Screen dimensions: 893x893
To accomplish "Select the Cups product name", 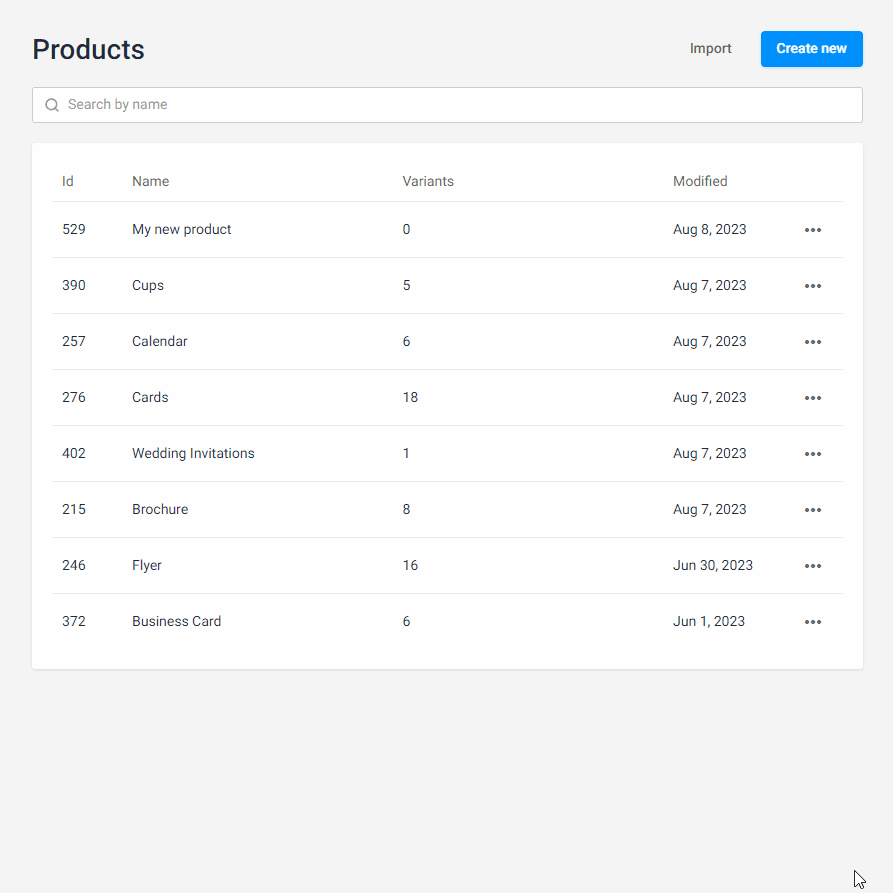I will (148, 286).
